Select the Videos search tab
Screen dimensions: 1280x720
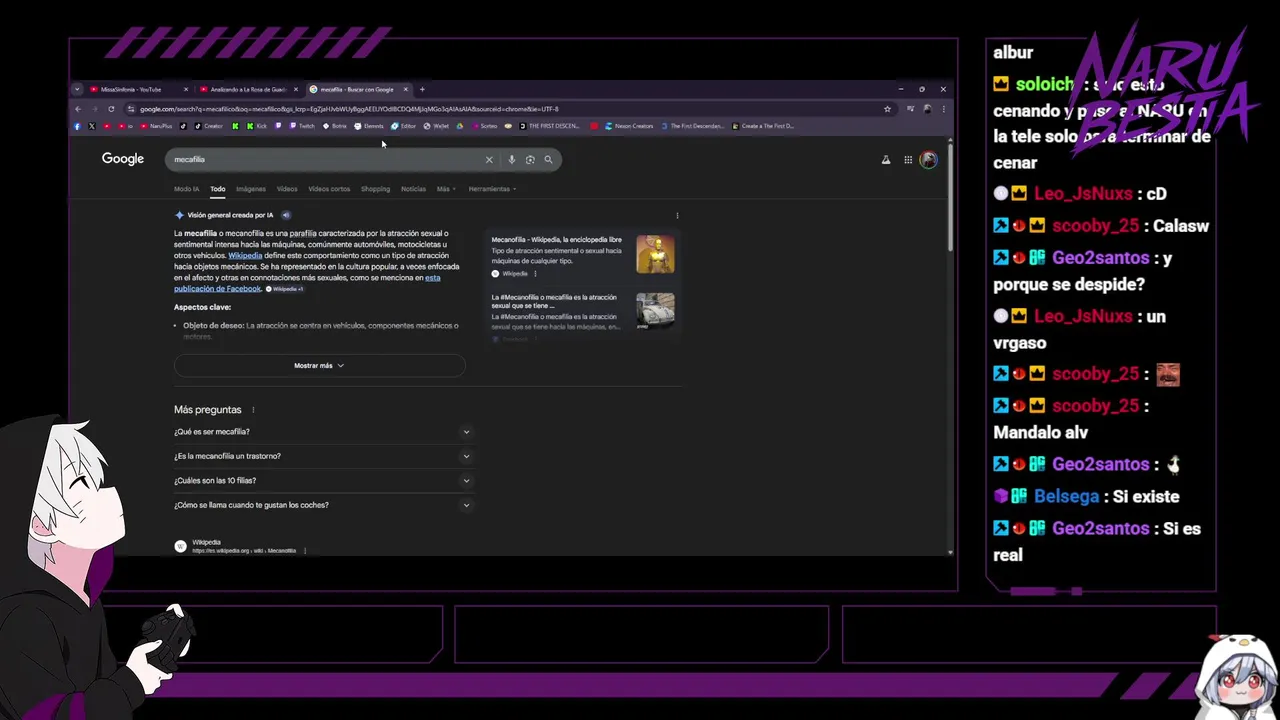287,189
